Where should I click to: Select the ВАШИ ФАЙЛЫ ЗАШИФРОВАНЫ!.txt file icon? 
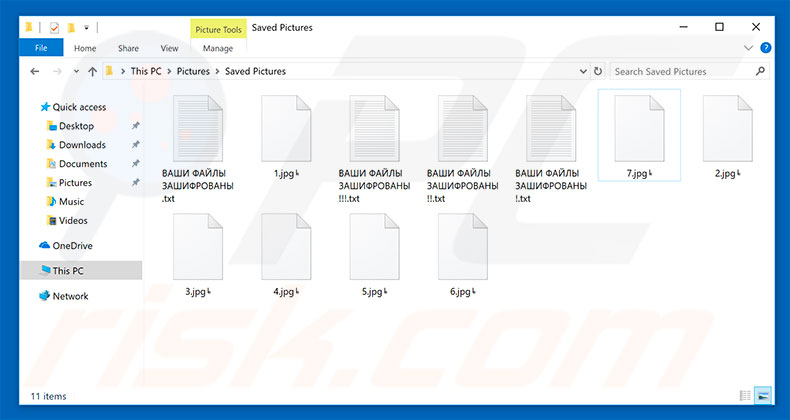tap(551, 128)
